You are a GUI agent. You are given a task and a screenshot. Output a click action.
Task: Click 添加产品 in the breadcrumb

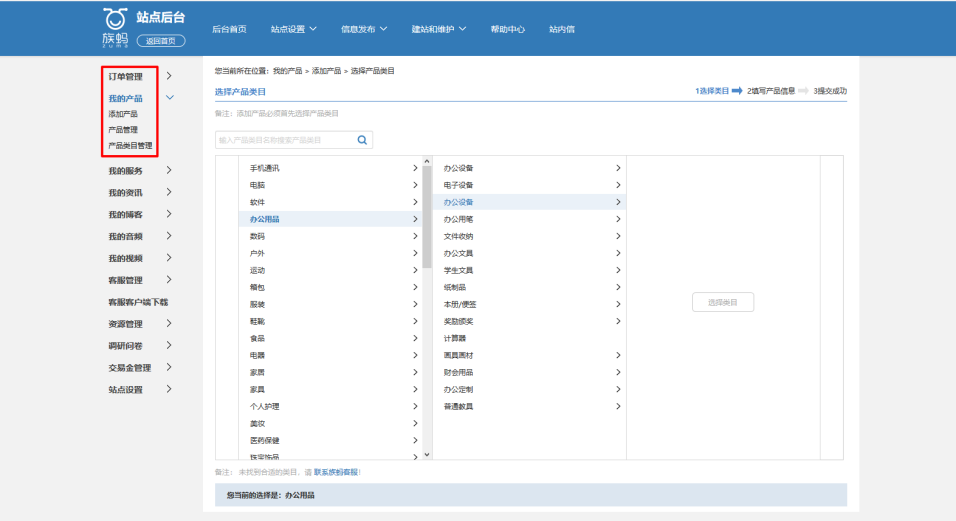[326, 71]
